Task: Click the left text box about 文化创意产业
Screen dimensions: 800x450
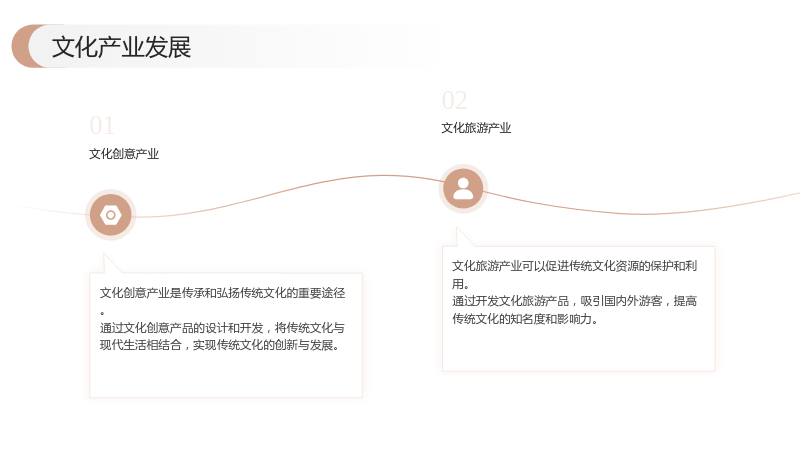Action: pyautogui.click(x=226, y=335)
